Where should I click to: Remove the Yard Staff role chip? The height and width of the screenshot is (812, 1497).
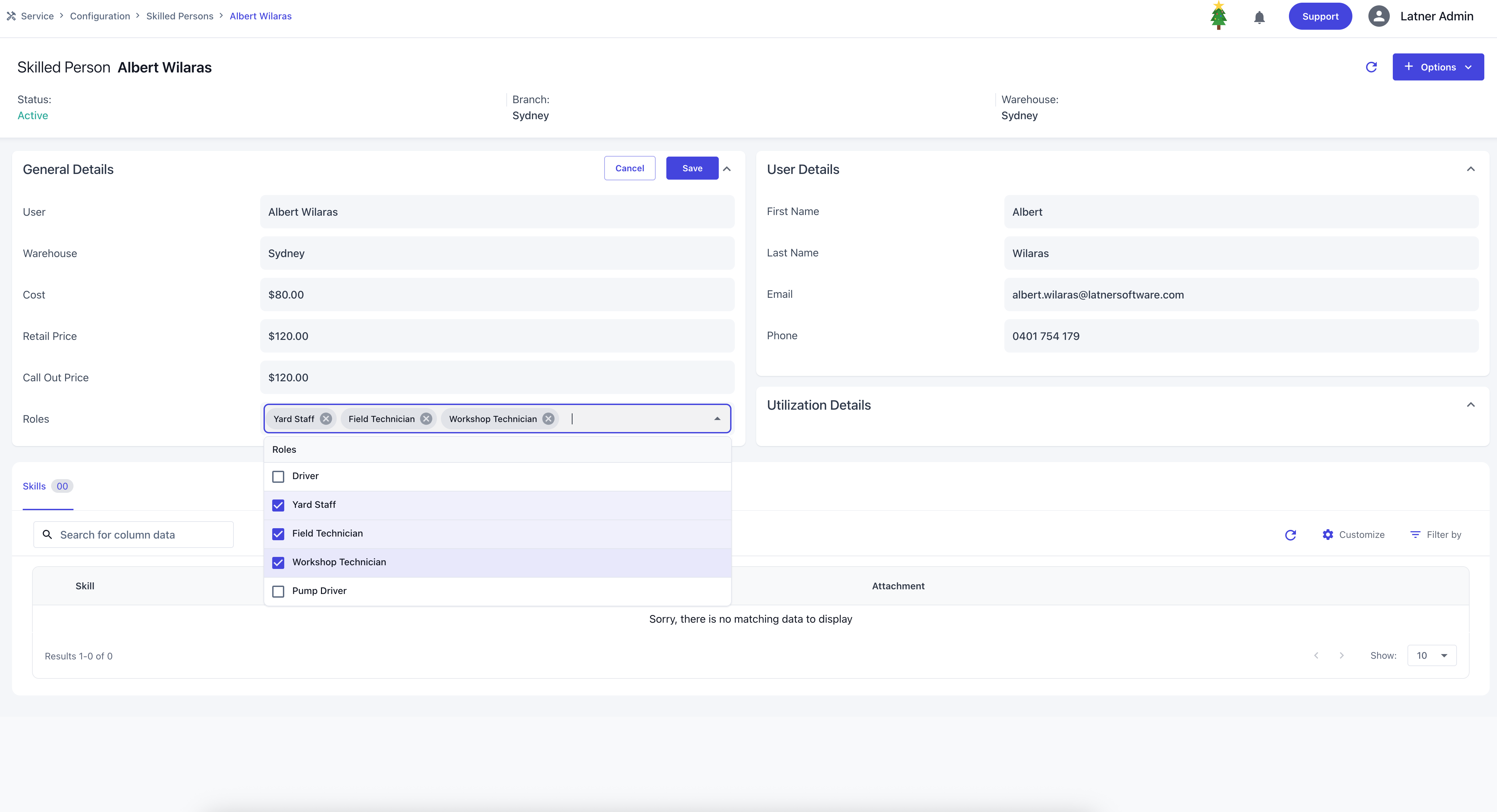point(326,419)
